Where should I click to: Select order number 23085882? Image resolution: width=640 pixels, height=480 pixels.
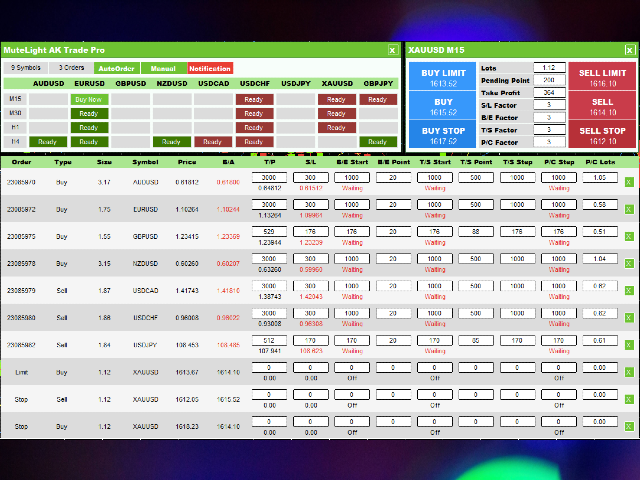pos(21,345)
